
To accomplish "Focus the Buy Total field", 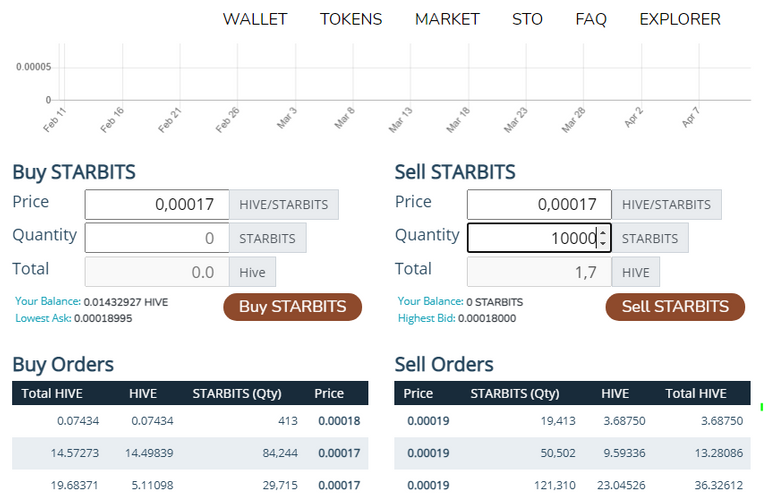I will (157, 272).
